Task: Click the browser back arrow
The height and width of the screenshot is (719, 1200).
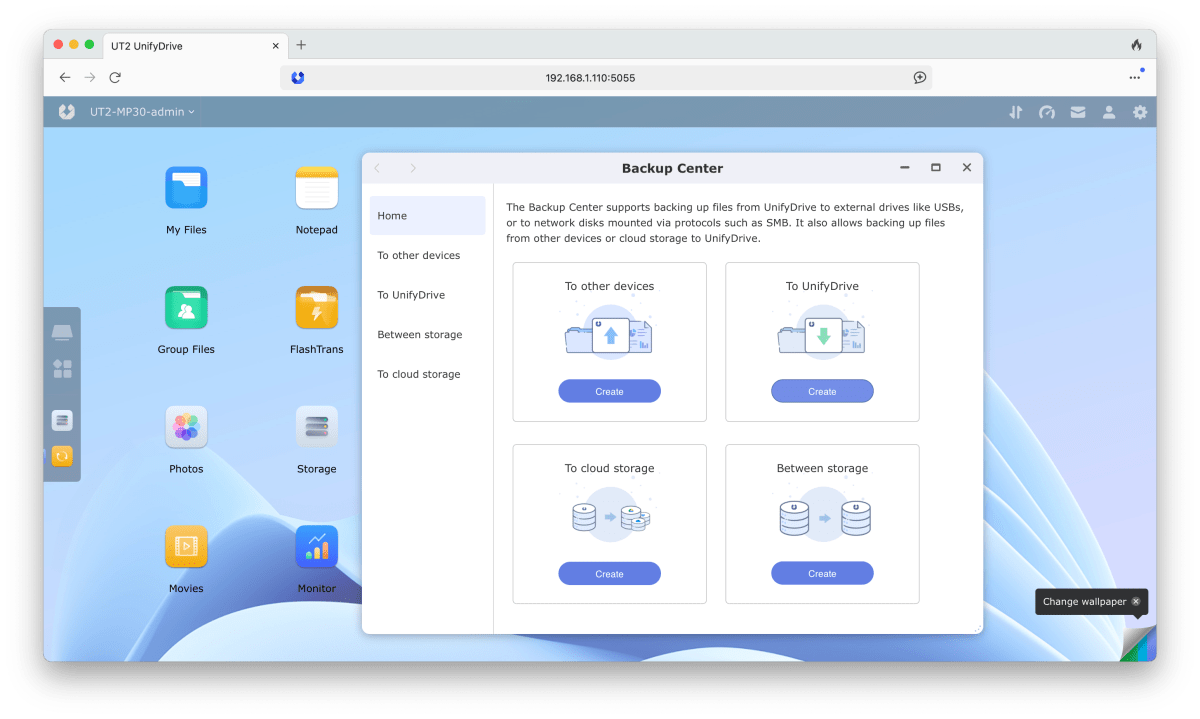Action: coord(65,77)
